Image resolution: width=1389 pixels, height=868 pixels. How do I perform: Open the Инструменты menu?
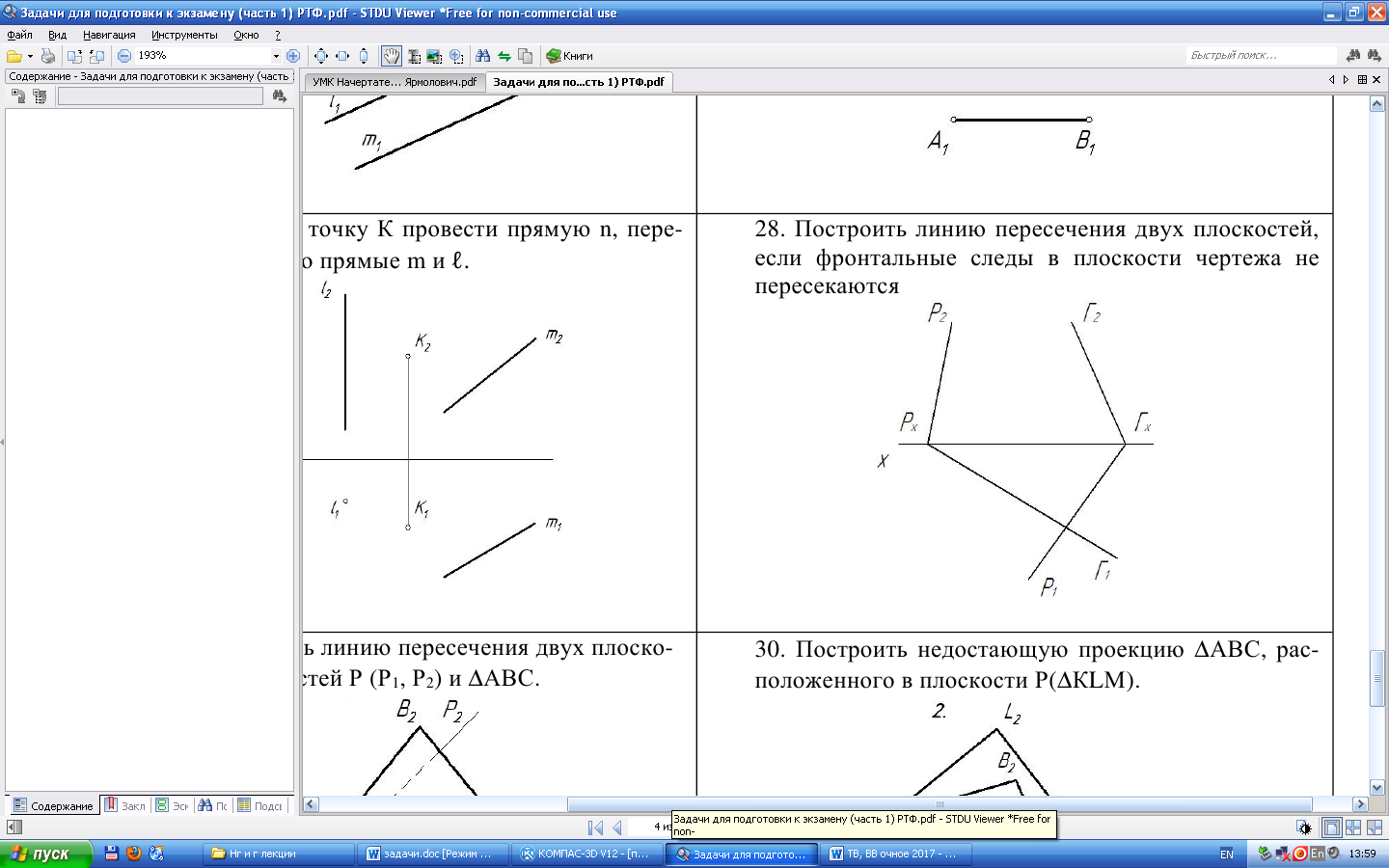184,35
